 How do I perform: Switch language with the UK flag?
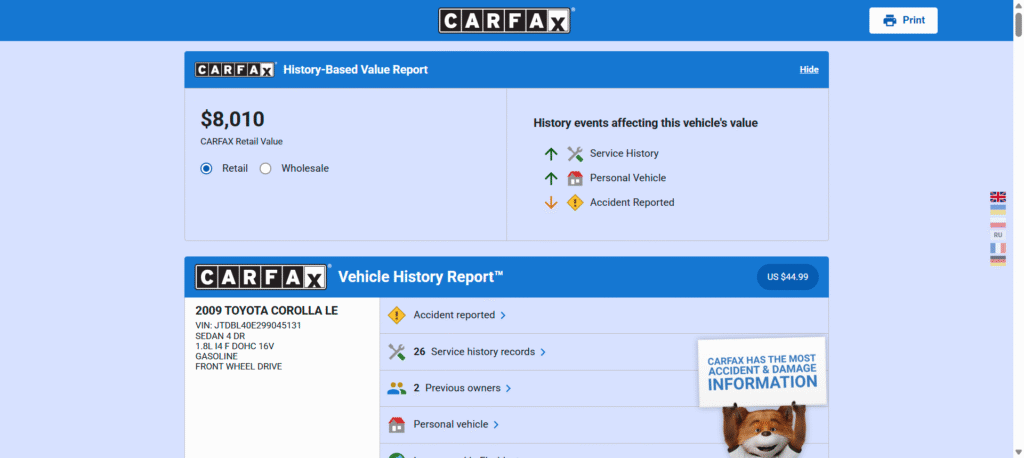tap(998, 197)
